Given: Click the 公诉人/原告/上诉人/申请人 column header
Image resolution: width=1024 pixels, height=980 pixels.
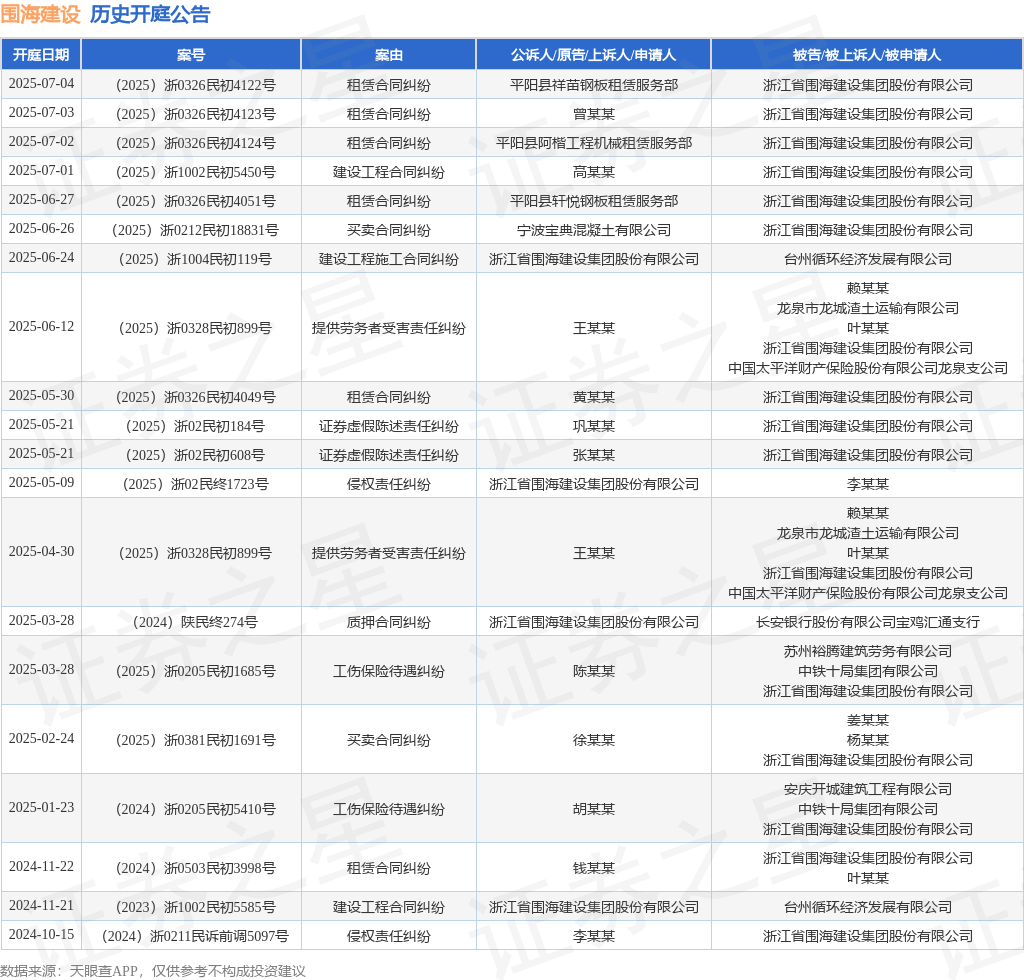Looking at the screenshot, I should [x=594, y=55].
